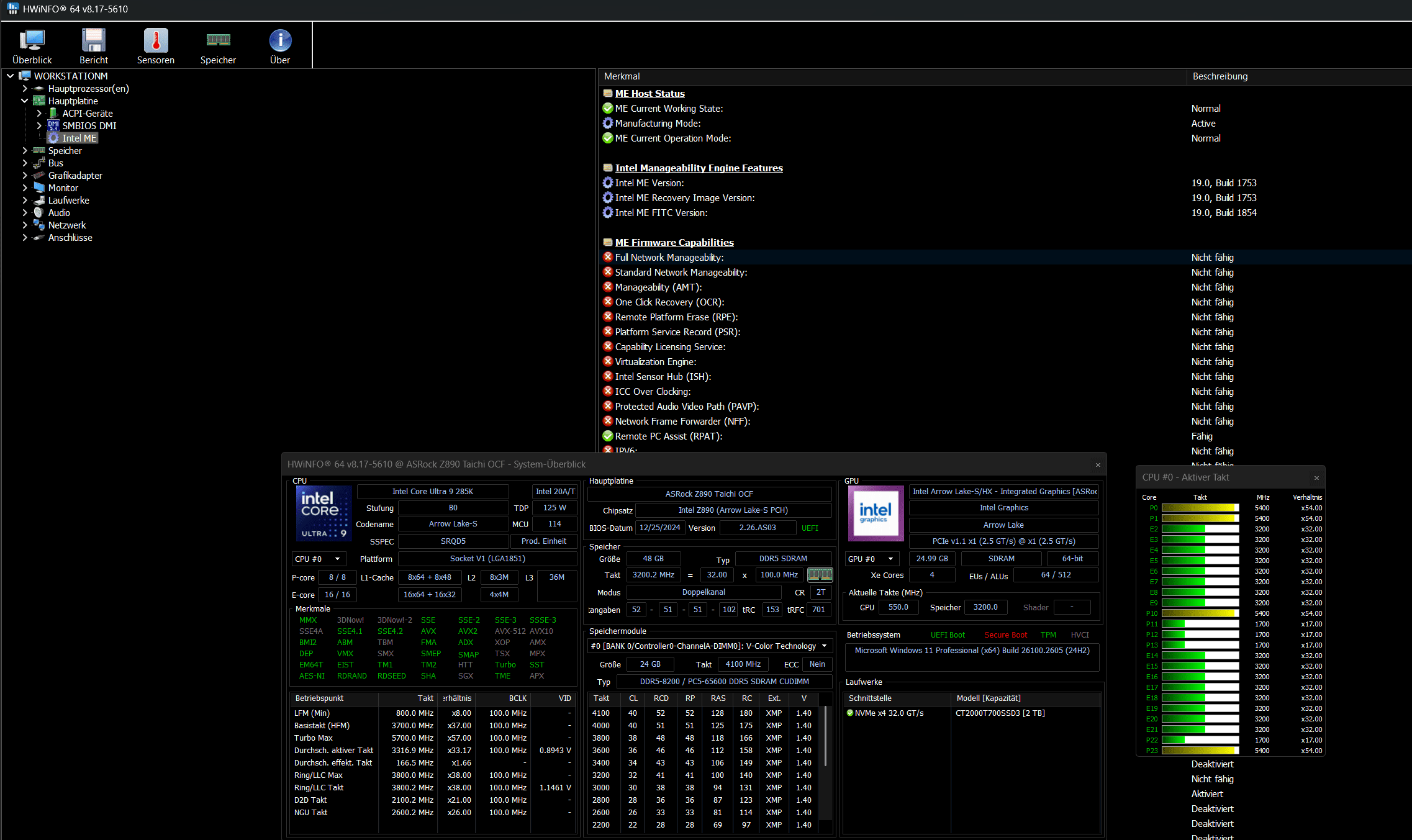Select Intel ME tree item
This screenshot has height=840, width=1412.
(x=79, y=138)
